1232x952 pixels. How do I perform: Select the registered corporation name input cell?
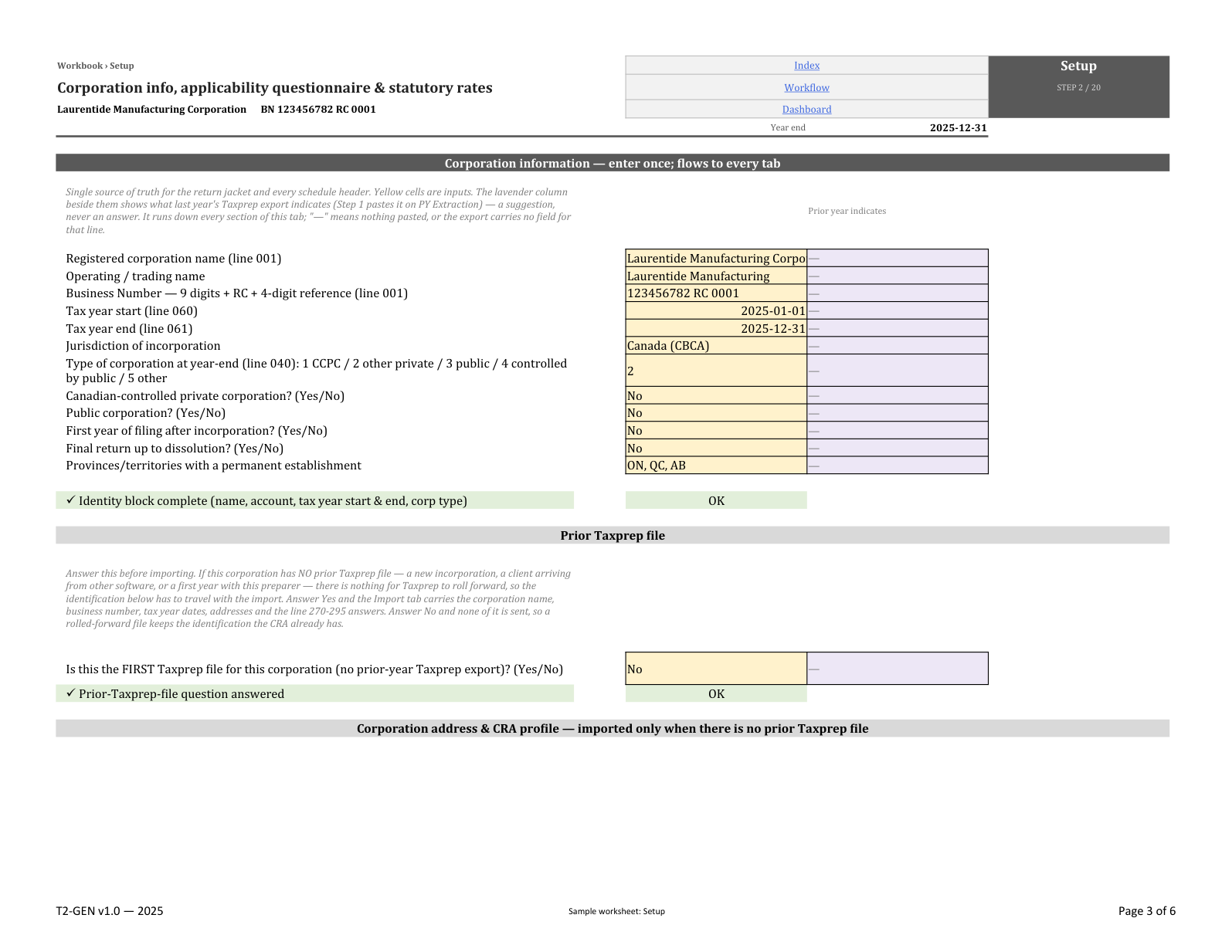point(716,258)
